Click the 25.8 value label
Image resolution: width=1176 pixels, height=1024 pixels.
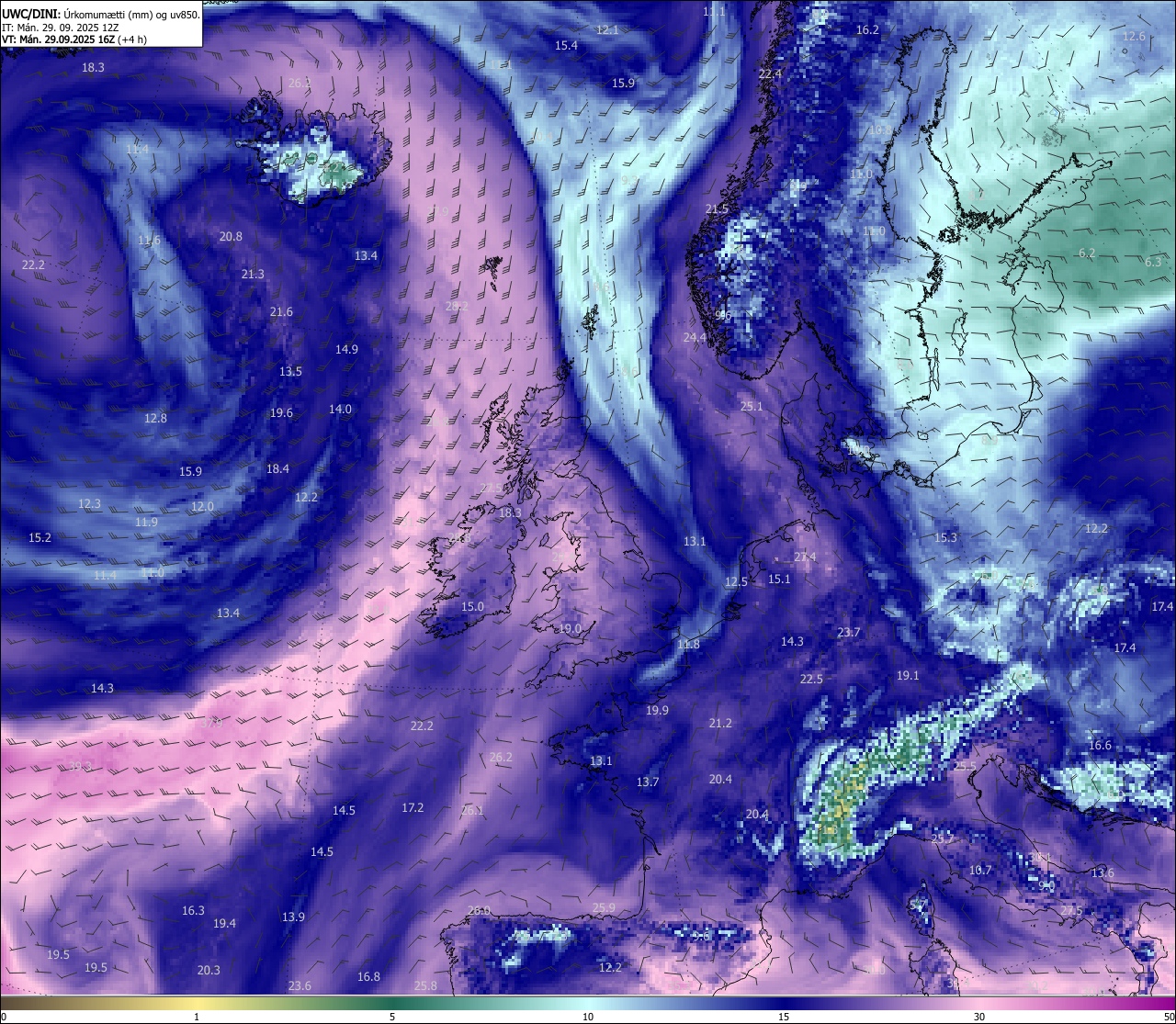pyautogui.click(x=425, y=985)
